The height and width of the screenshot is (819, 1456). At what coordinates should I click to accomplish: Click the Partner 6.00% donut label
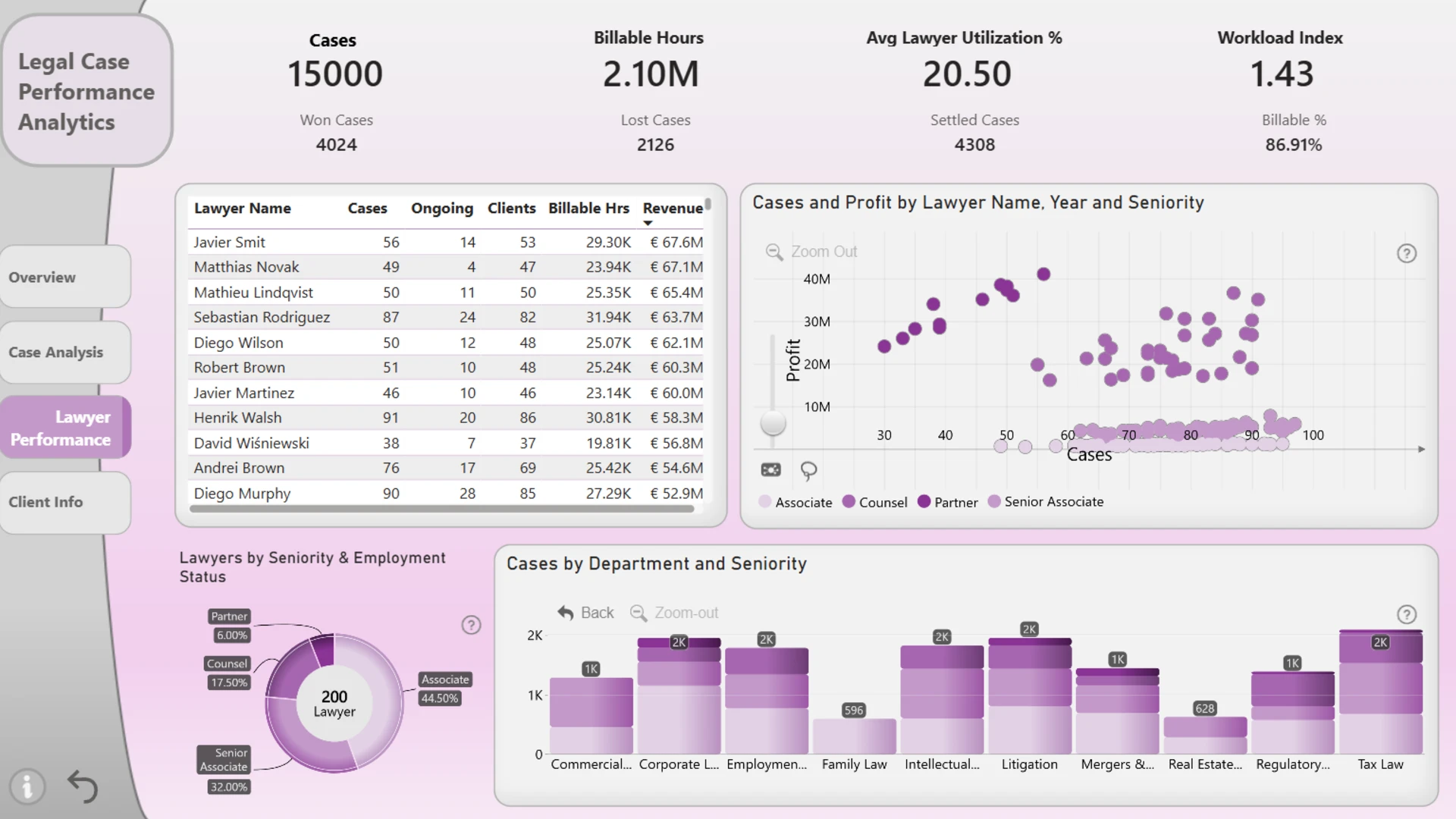click(230, 626)
